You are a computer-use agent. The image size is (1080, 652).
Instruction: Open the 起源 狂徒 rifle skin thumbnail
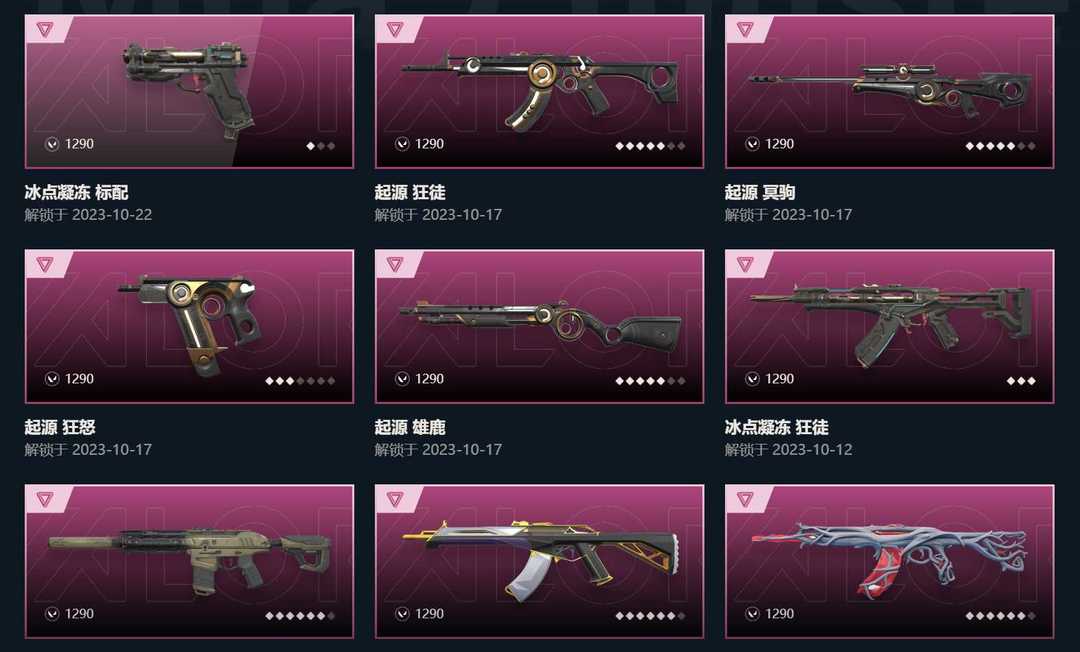coord(539,92)
